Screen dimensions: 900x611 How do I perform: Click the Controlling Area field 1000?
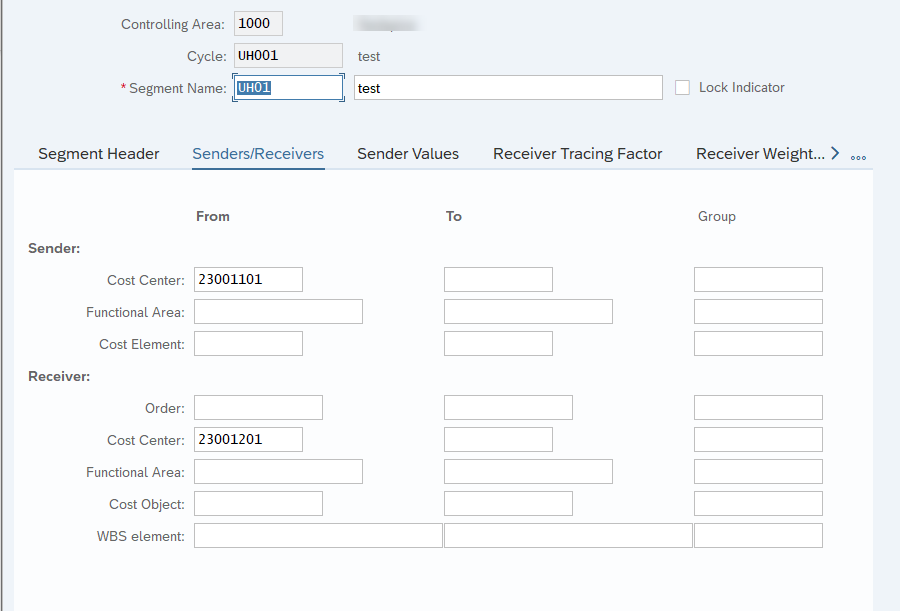pyautogui.click(x=258, y=24)
